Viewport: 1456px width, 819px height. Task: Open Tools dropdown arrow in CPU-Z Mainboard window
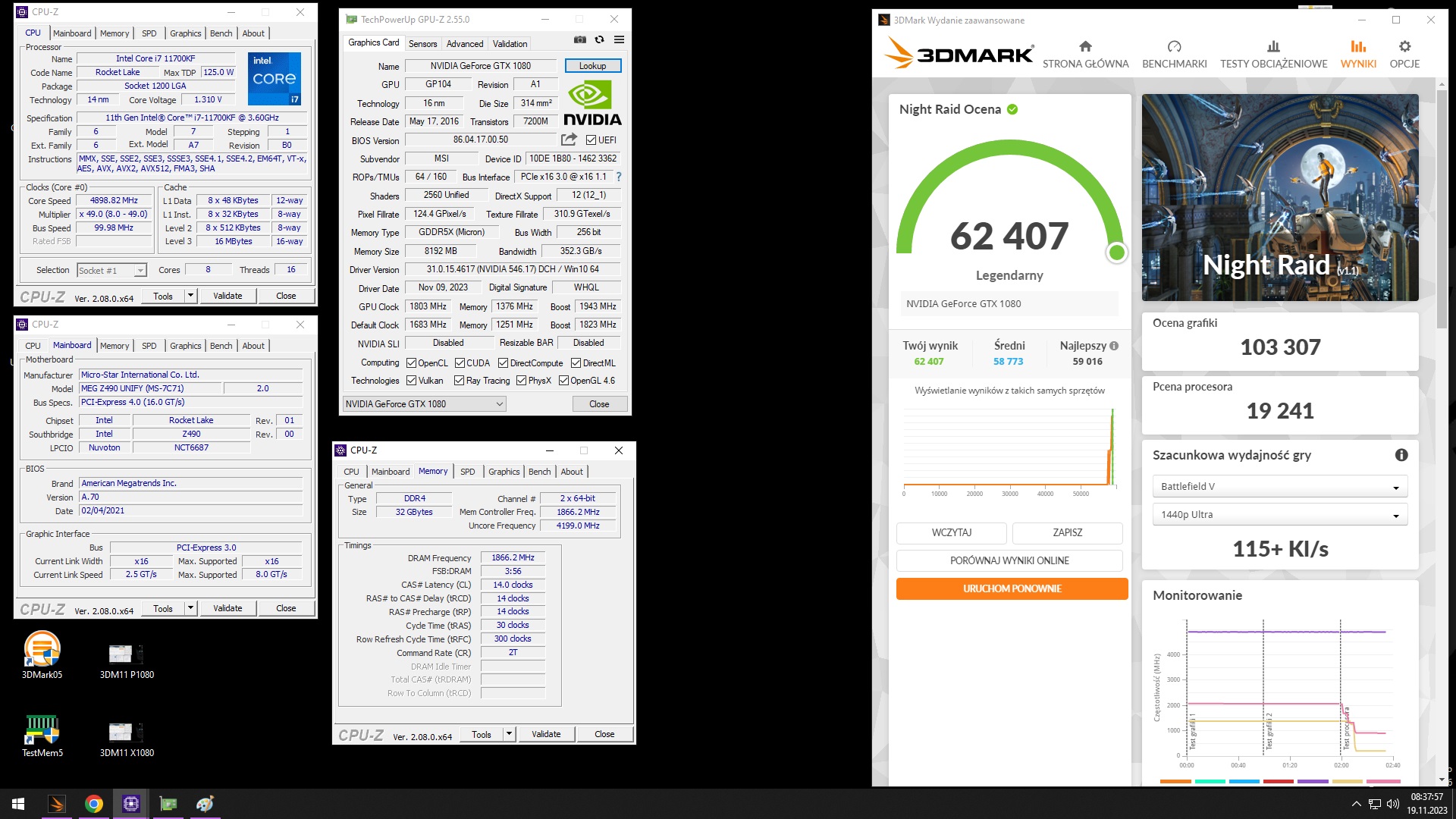pos(191,608)
